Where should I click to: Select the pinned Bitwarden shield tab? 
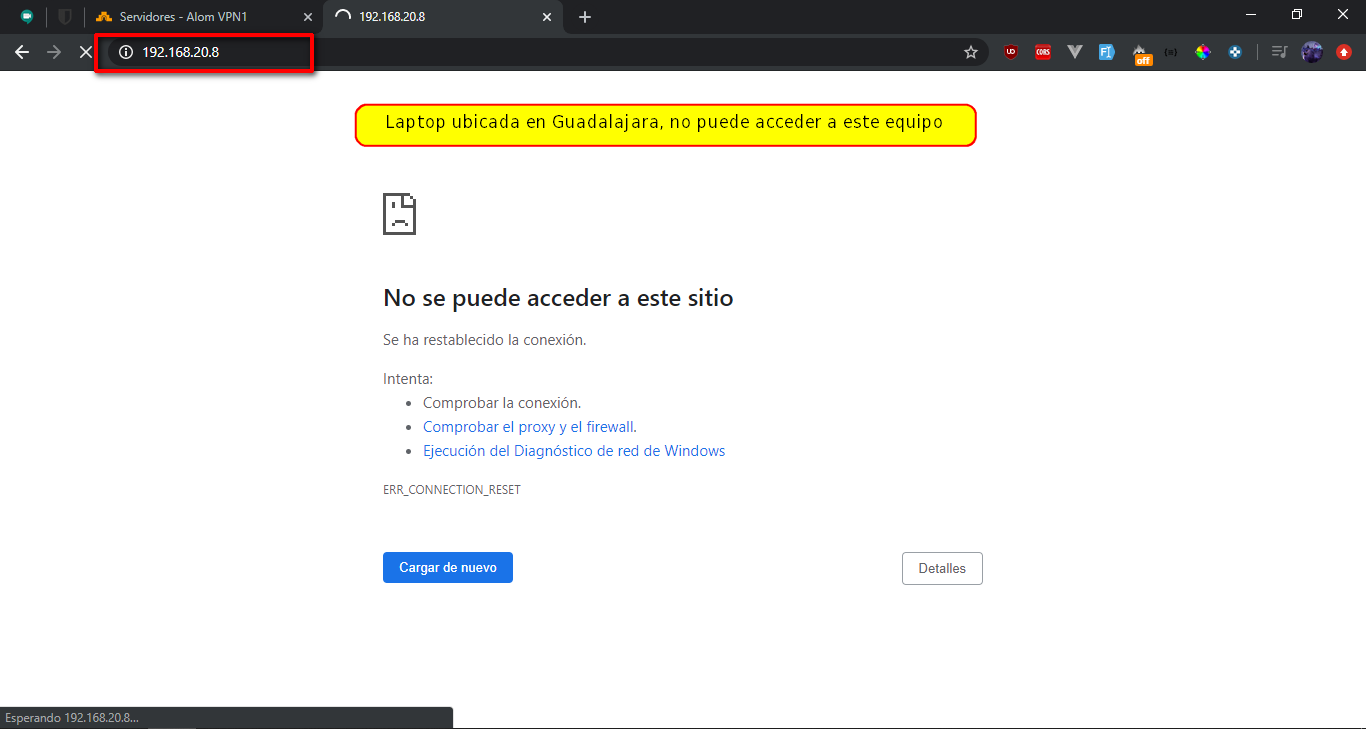pos(65,17)
